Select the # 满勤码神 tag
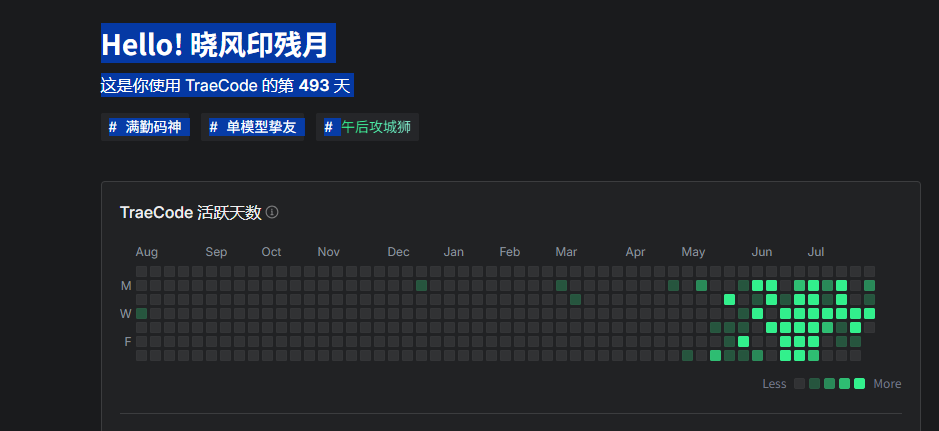939x431 pixels. (145, 127)
